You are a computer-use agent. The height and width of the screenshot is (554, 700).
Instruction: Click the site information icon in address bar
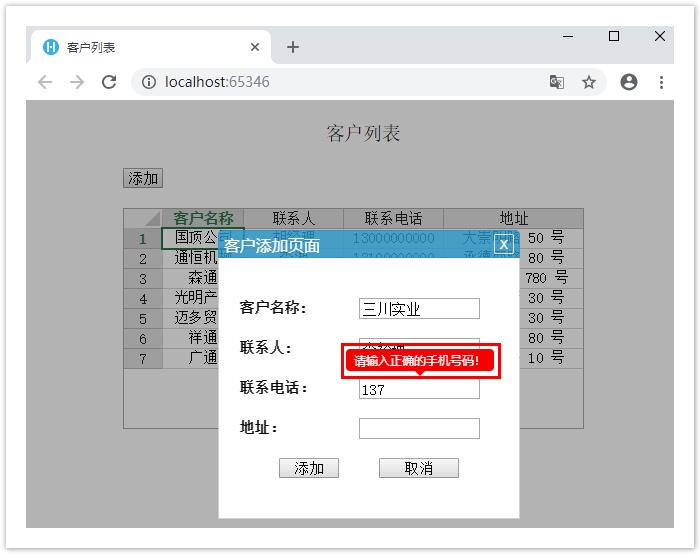pos(149,82)
